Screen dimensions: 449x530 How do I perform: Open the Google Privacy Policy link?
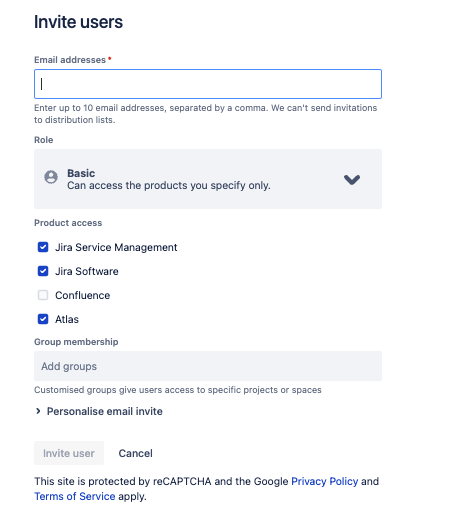[325, 481]
